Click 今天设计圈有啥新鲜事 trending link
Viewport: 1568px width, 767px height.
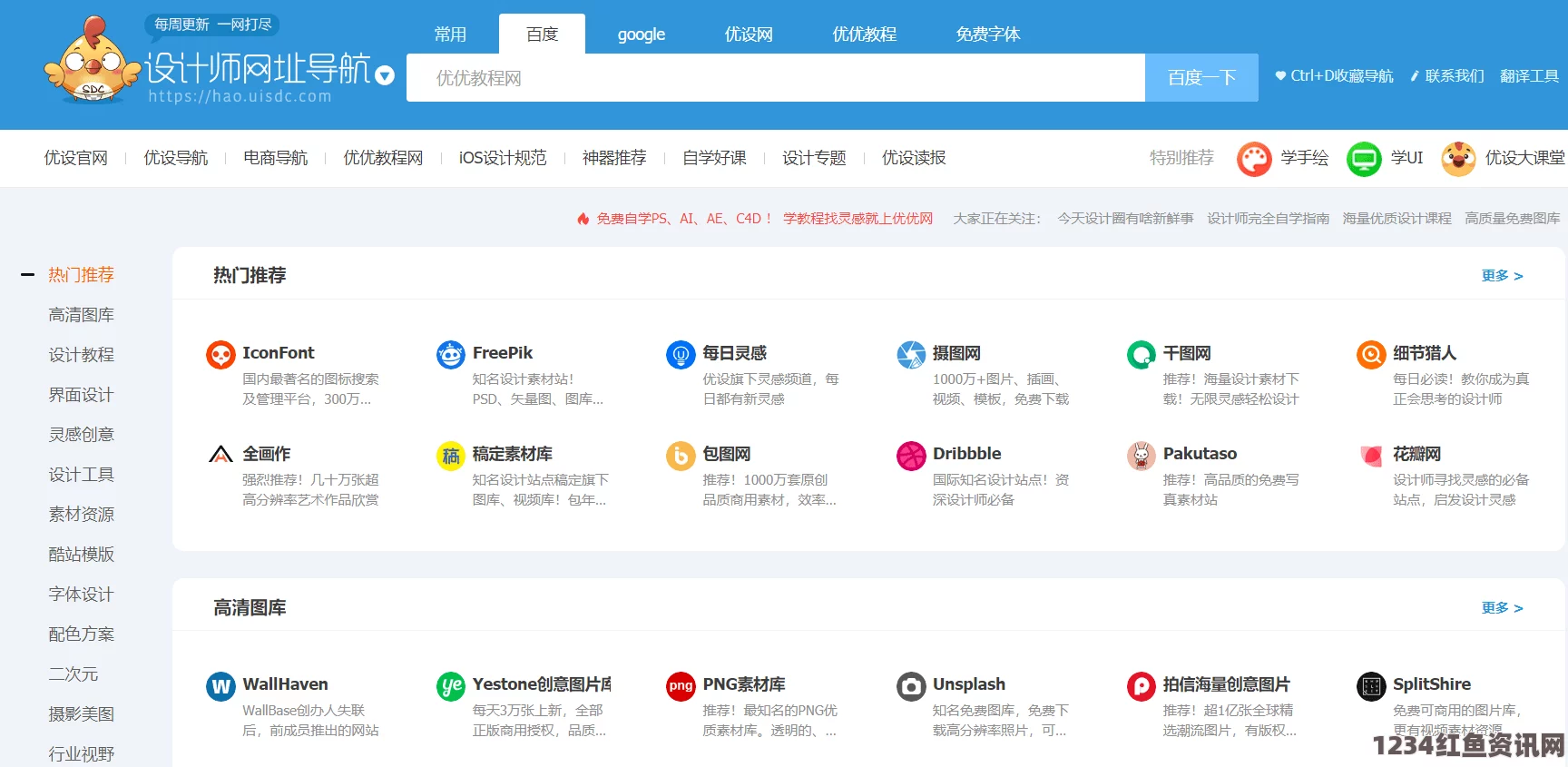[1125, 219]
